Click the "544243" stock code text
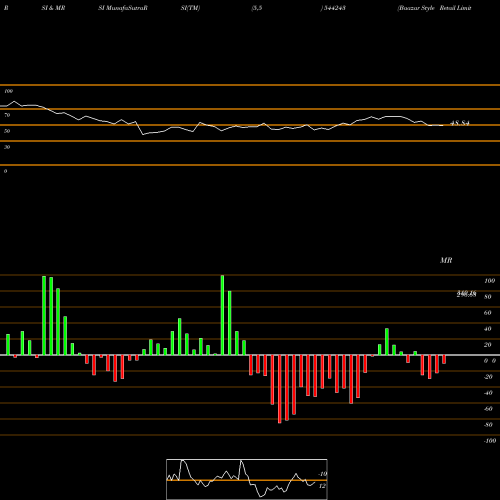This screenshot has width=500, height=500. point(335,8)
